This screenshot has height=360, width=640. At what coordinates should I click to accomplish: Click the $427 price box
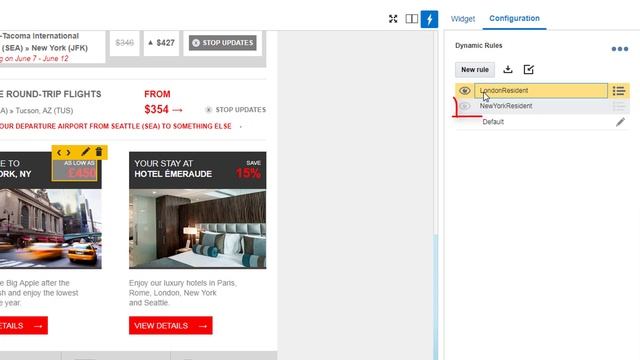click(x=161, y=43)
